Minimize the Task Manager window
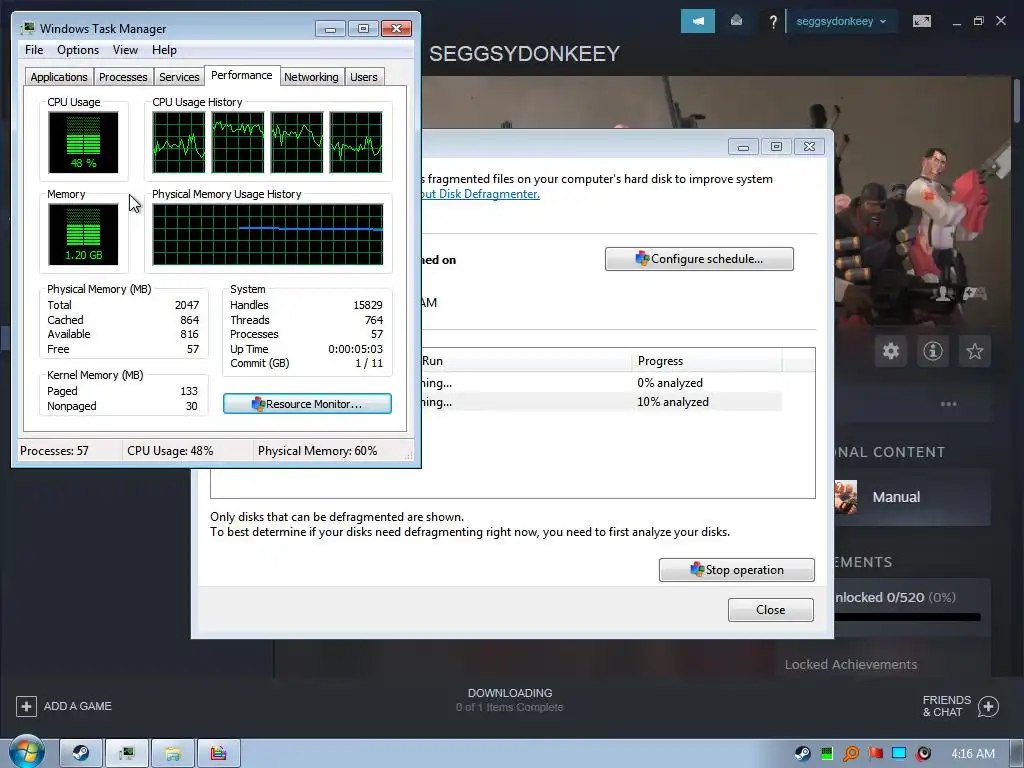This screenshot has height=768, width=1024. (330, 29)
